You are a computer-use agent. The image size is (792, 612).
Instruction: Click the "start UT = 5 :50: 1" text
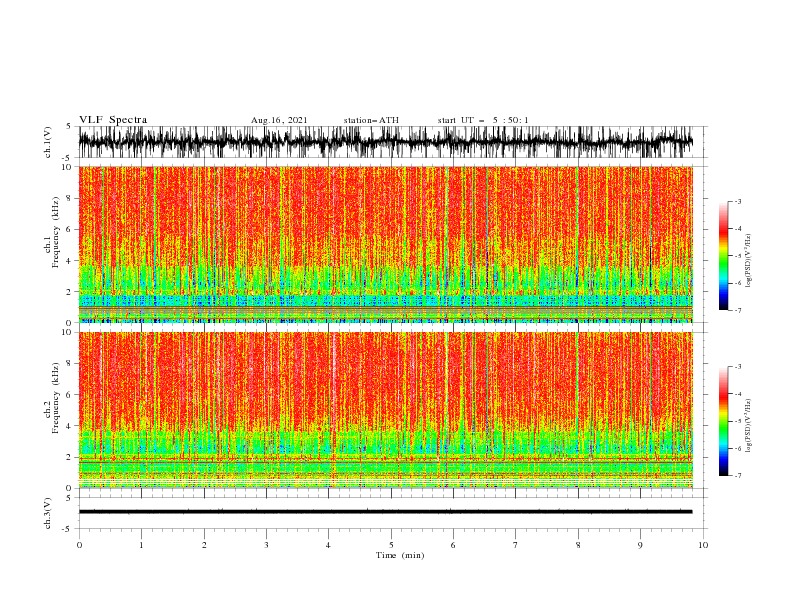483,120
